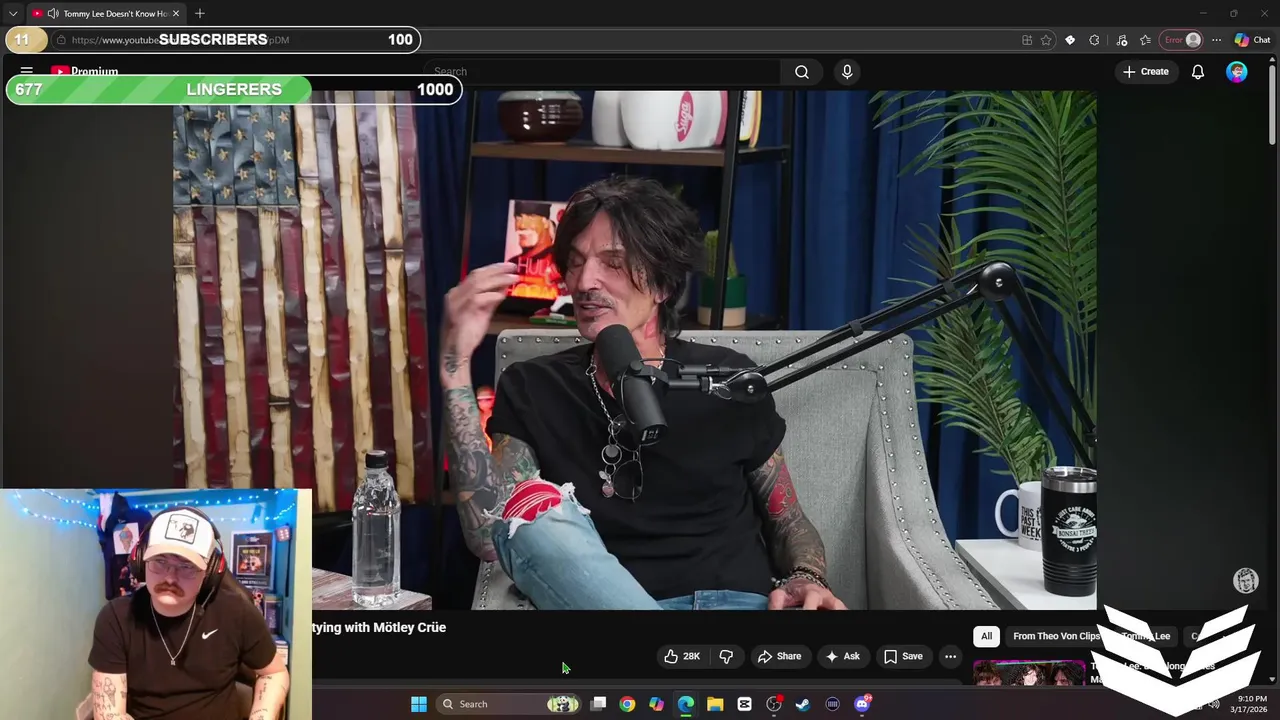Open Discord from the taskbar
This screenshot has width=1280, height=720.
[862, 704]
